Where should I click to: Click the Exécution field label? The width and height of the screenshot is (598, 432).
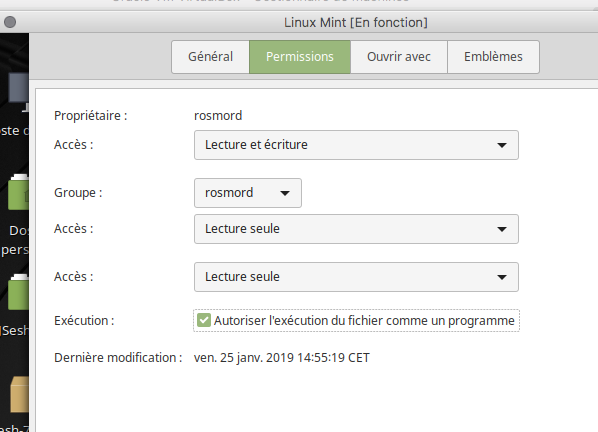pos(84,321)
